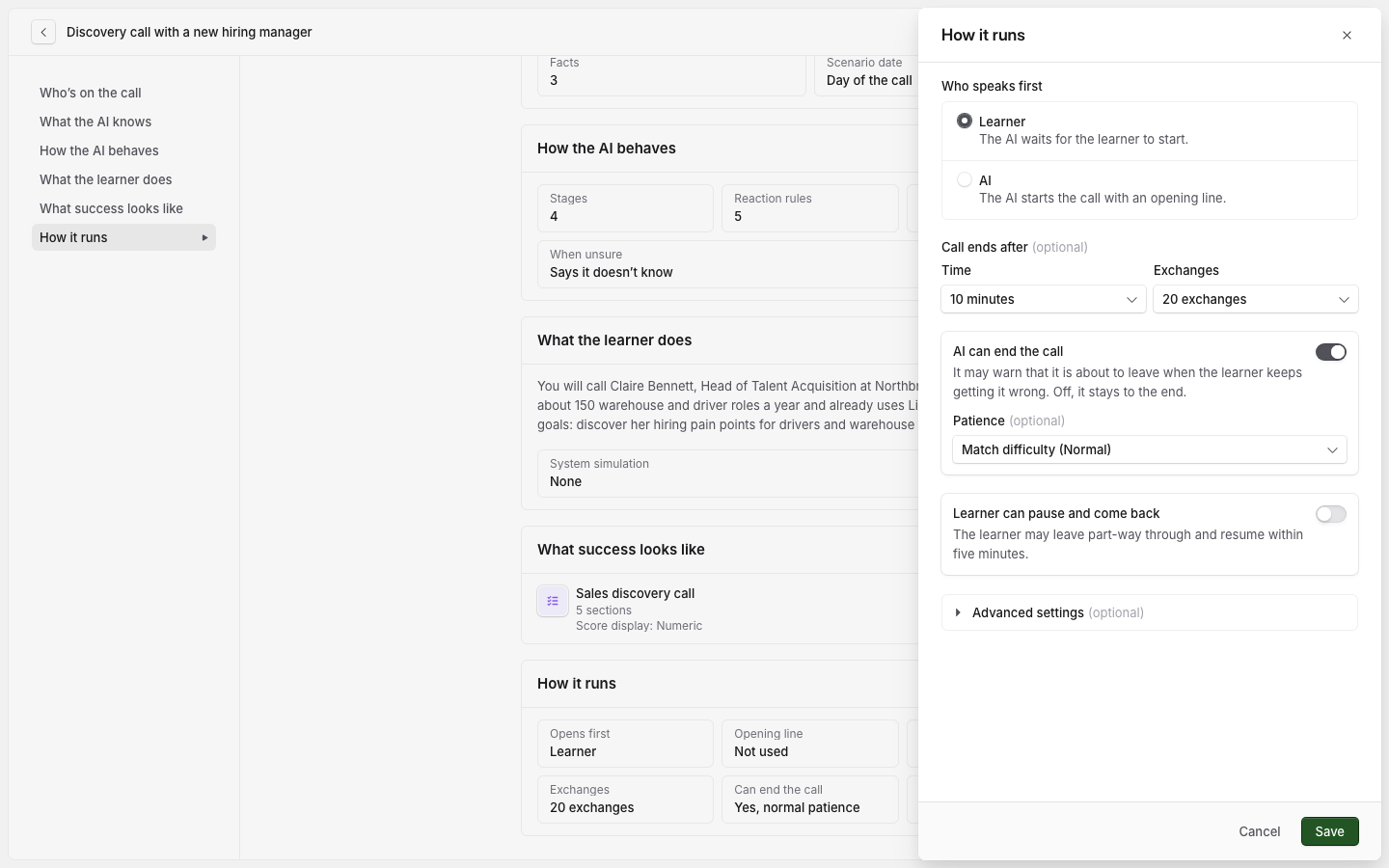The width and height of the screenshot is (1389, 868).
Task: Open the Patience Match difficulty dropdown
Action: pos(1150,449)
